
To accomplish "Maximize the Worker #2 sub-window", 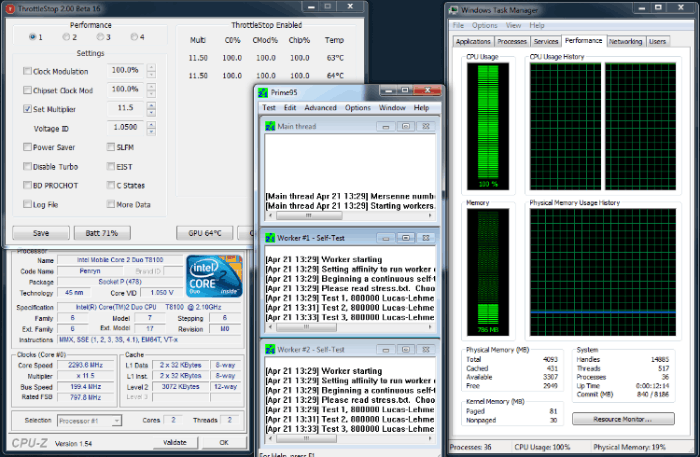I will pos(405,349).
